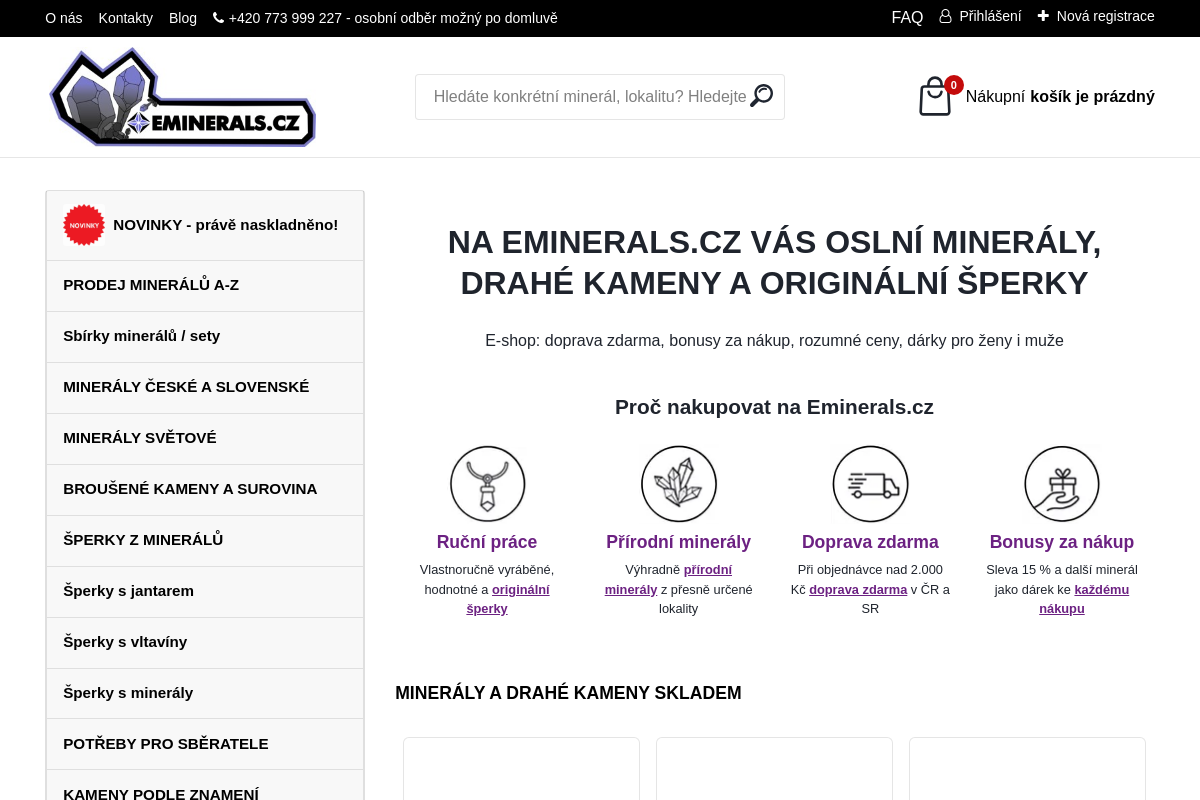1200x800 pixels.
Task: Click the Přírodní minerály heading
Action: click(x=679, y=542)
